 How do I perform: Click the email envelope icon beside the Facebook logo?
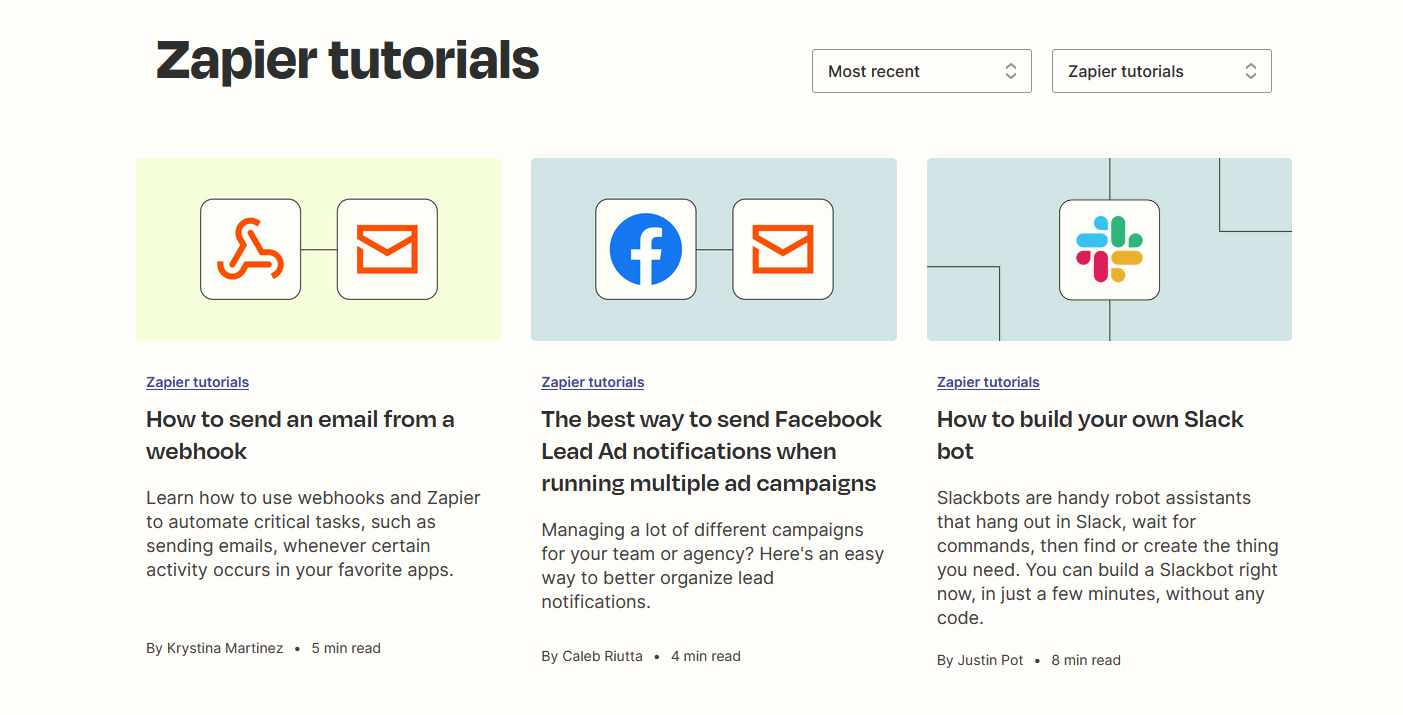782,249
